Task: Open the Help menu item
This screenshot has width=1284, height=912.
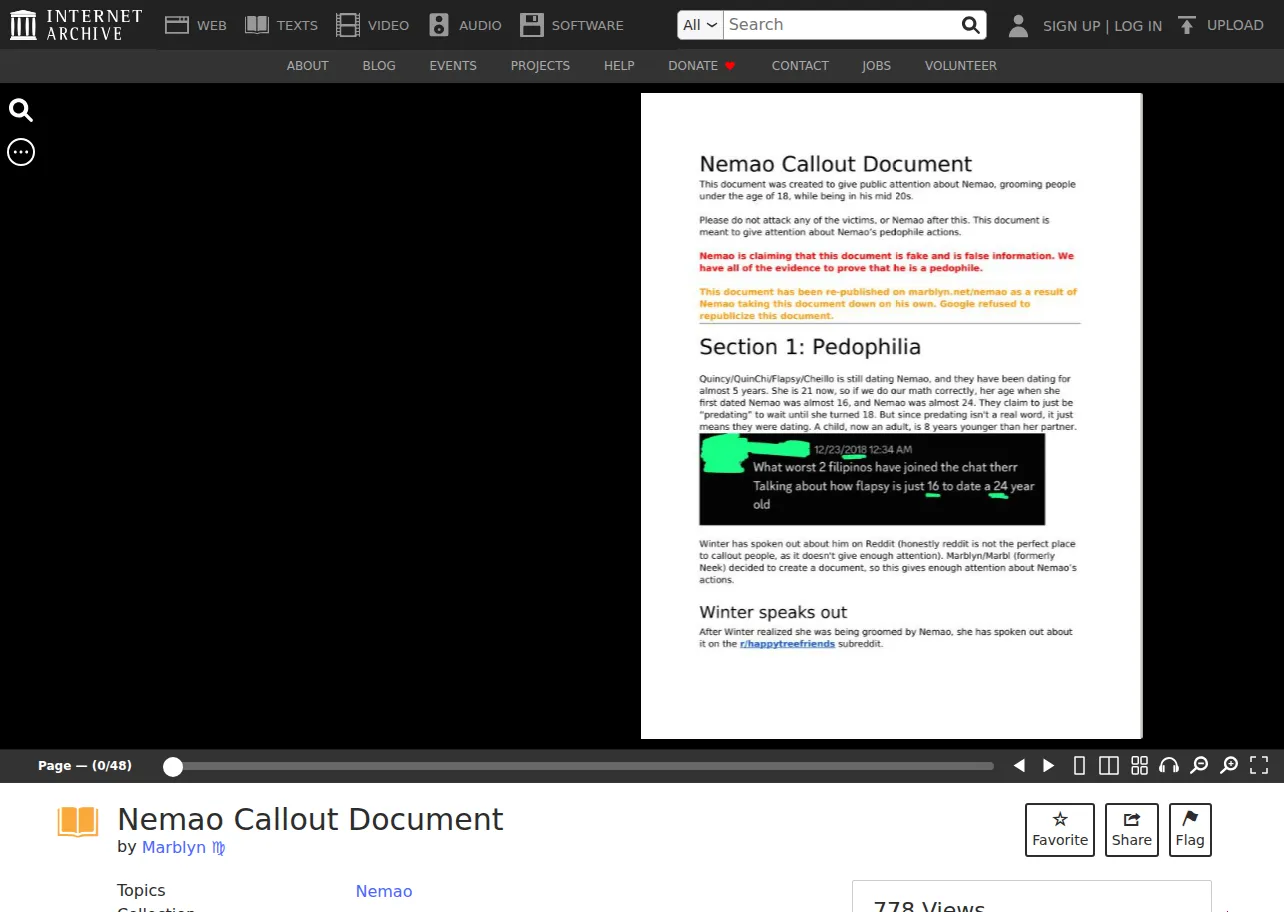Action: pyautogui.click(x=619, y=66)
